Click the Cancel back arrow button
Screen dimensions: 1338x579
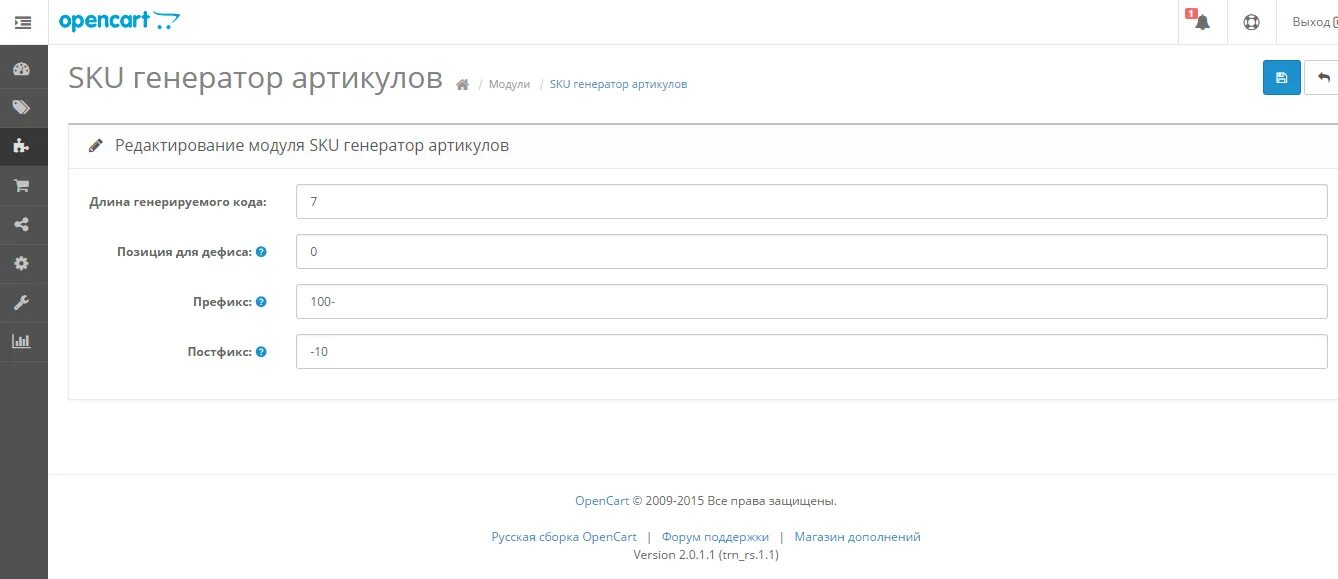[x=1322, y=78]
